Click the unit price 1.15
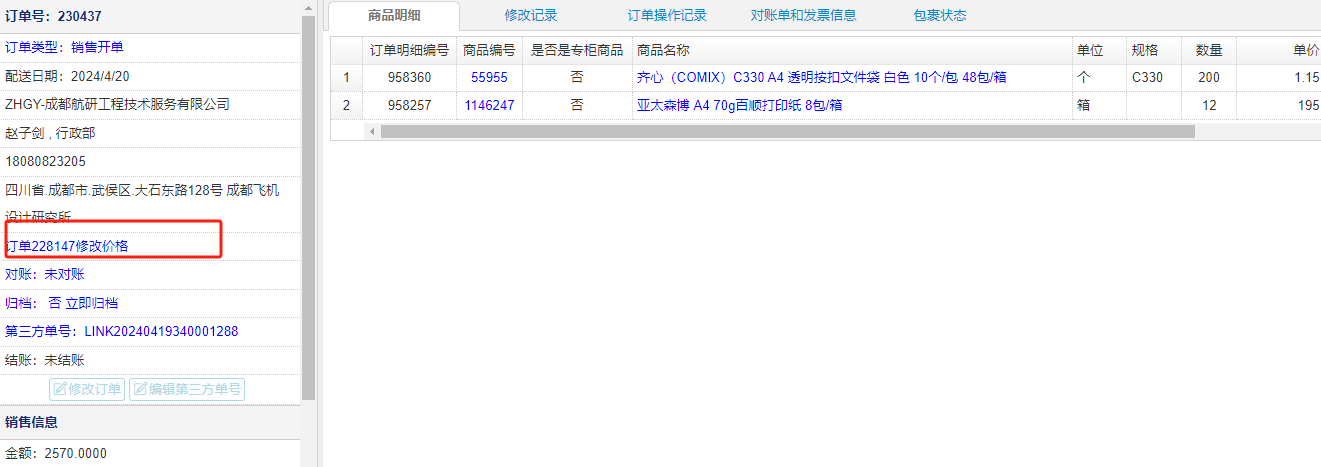 pyautogui.click(x=1306, y=77)
